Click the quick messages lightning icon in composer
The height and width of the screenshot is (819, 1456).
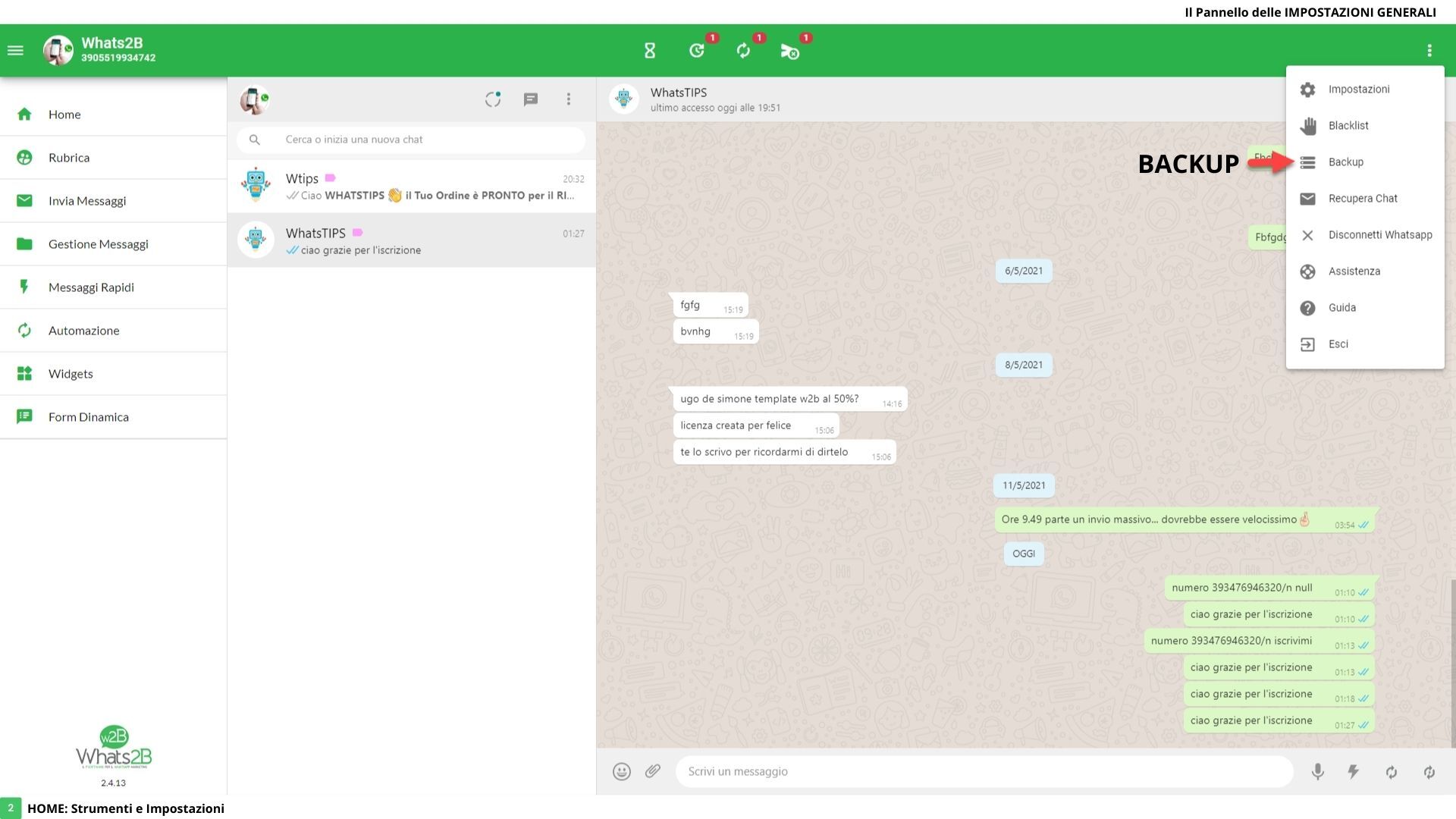click(x=1353, y=772)
